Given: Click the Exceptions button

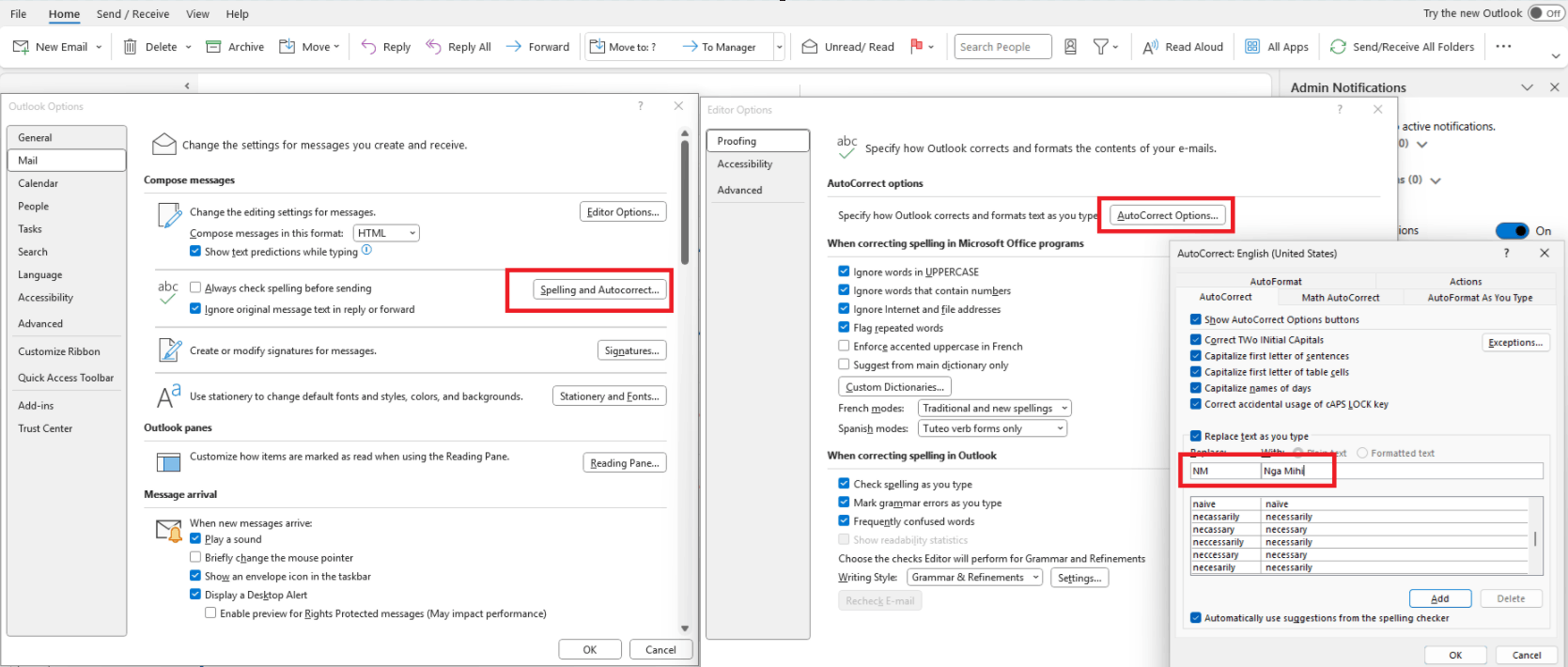Looking at the screenshot, I should pos(1514,342).
